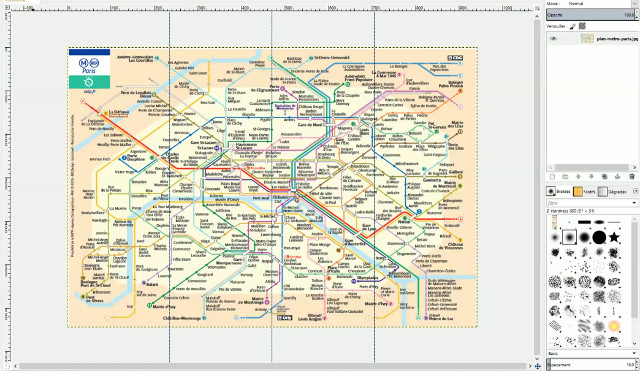640x371 pixels.
Task: Adjust the Opacité layer slider
Action: 590,15
